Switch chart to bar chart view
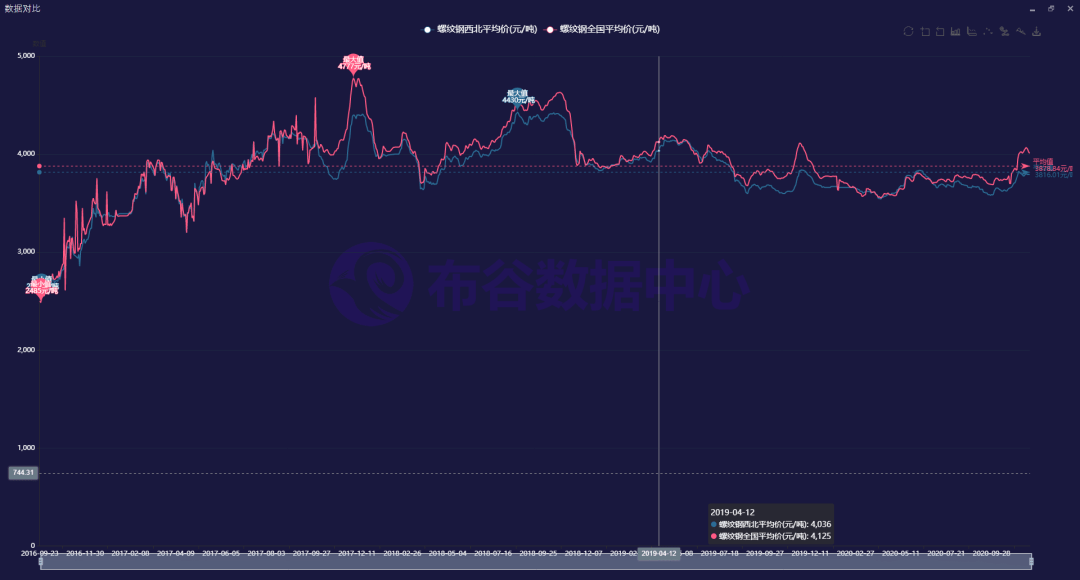Viewport: 1080px width, 580px height. 956,31
